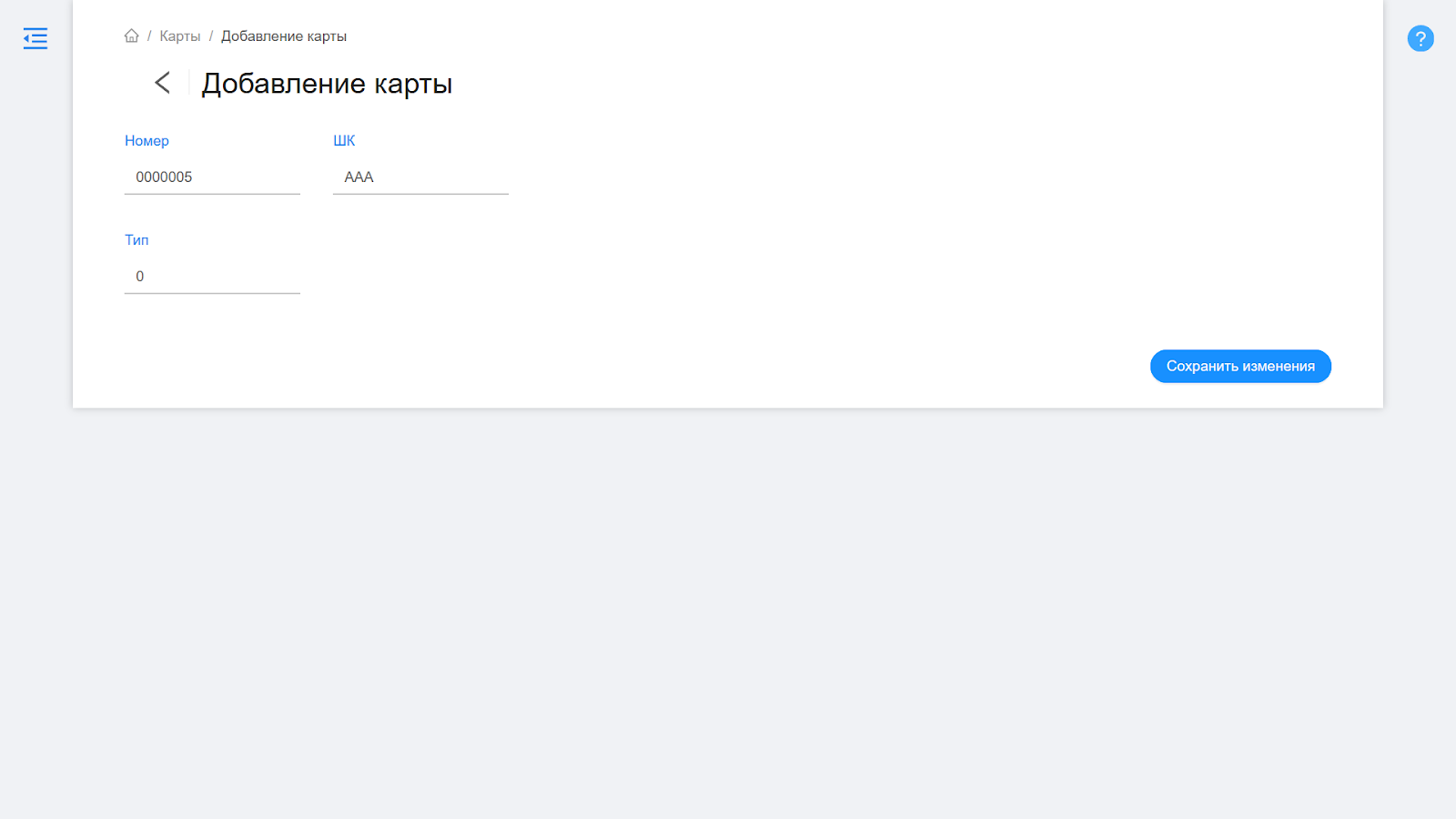1456x819 pixels.
Task: Click the Тип field label
Action: tap(136, 240)
